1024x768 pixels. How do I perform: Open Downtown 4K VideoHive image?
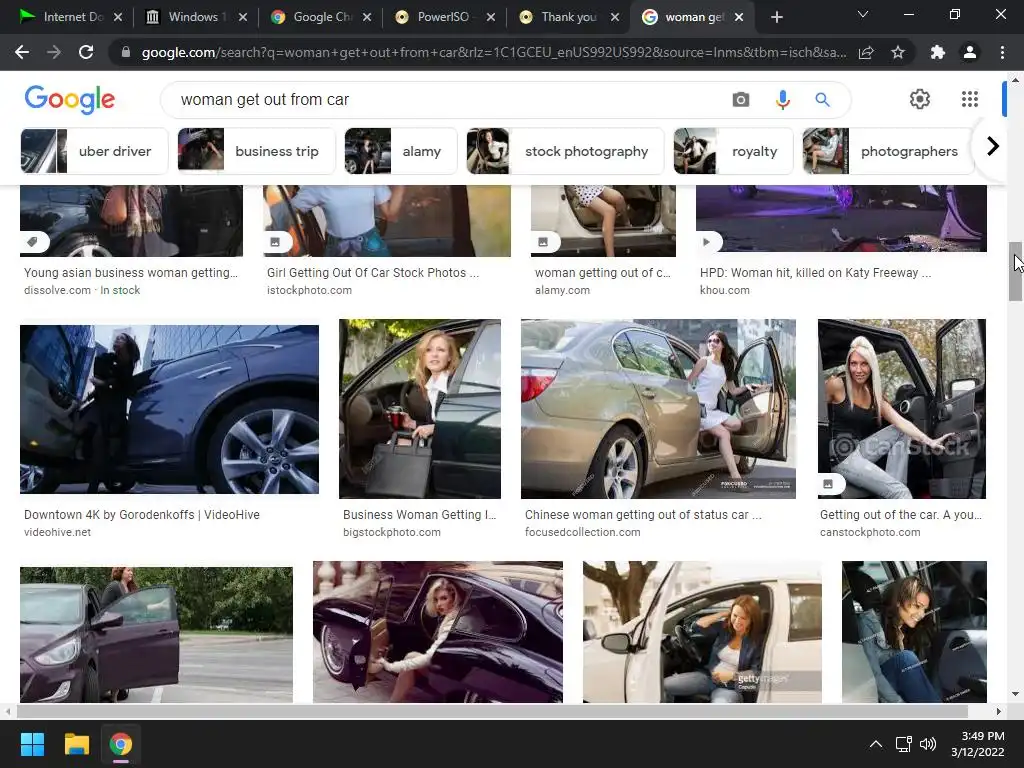[169, 409]
